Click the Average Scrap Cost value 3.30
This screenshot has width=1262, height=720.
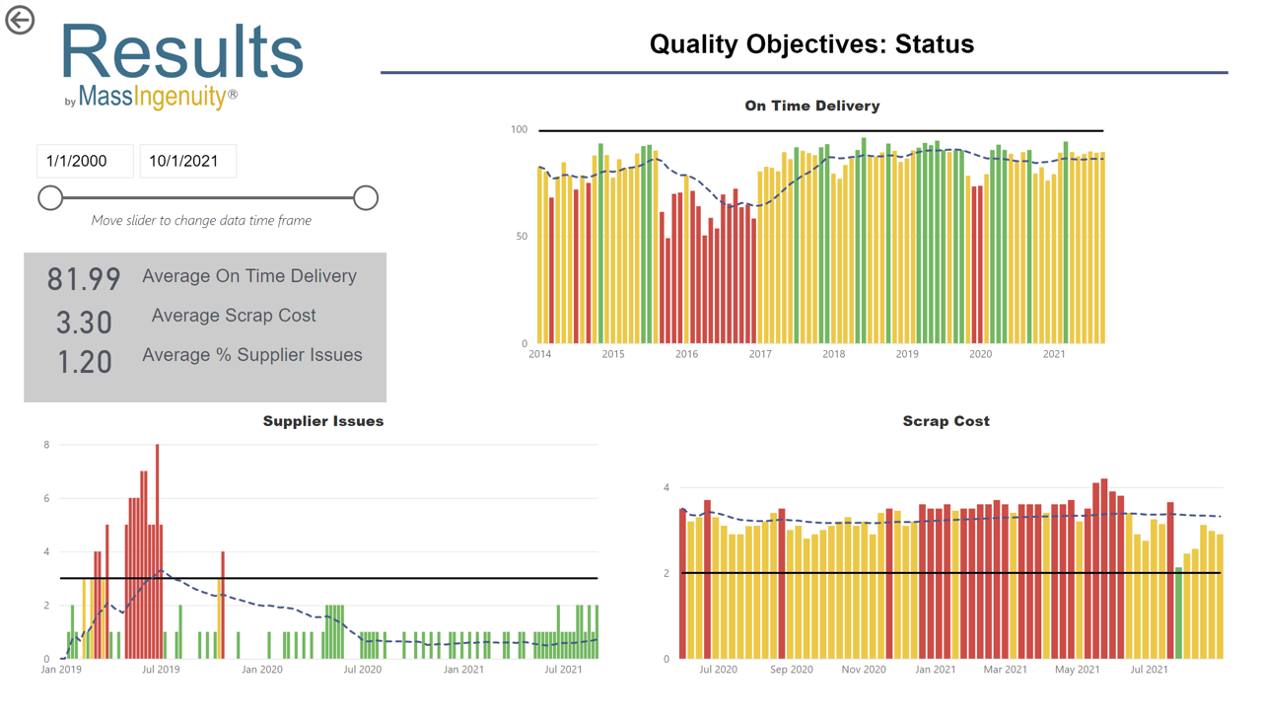click(x=82, y=322)
